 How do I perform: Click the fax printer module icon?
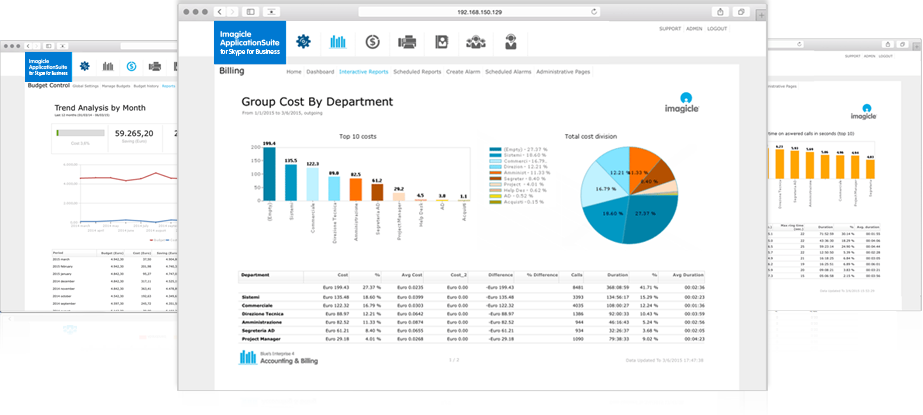point(407,42)
